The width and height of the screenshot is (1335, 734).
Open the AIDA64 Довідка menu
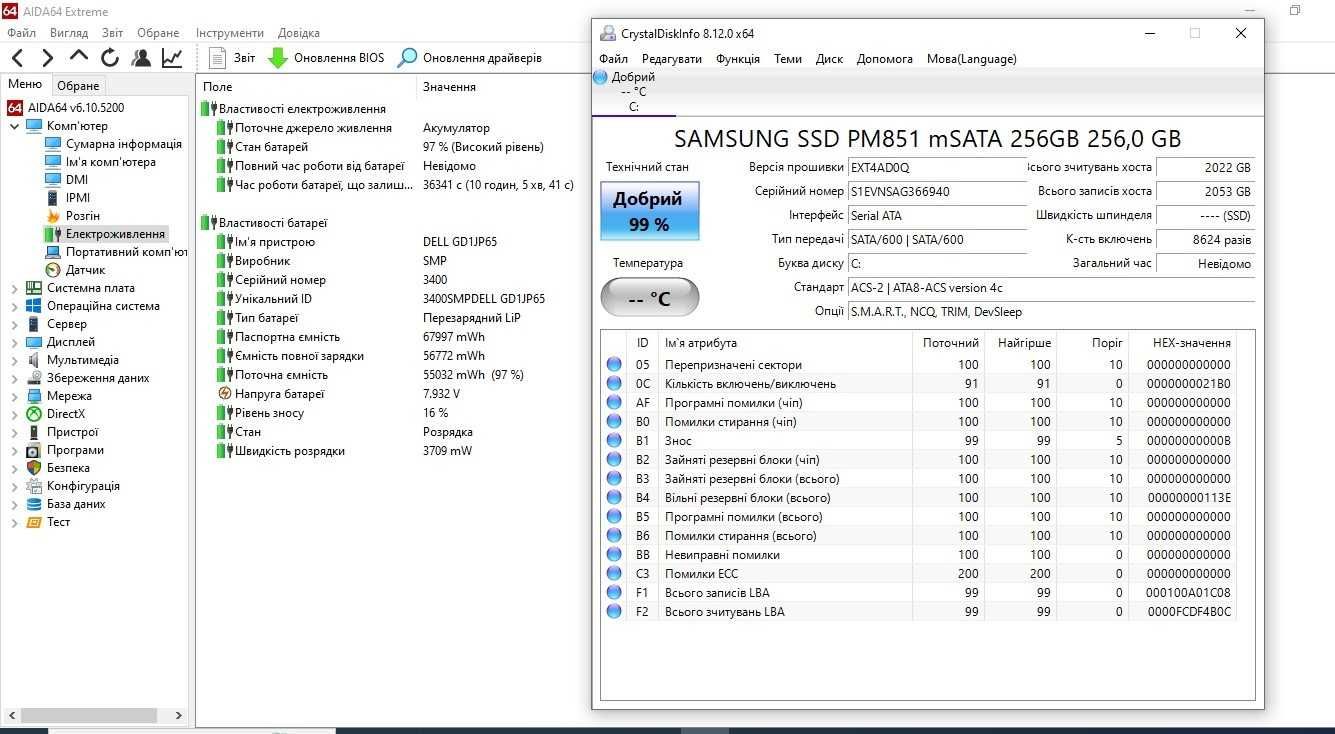coord(299,33)
